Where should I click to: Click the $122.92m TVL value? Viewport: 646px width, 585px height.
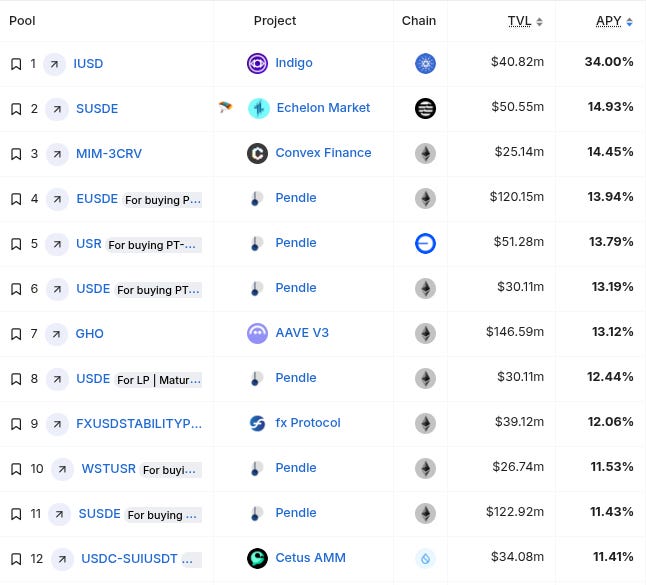pyautogui.click(x=515, y=512)
